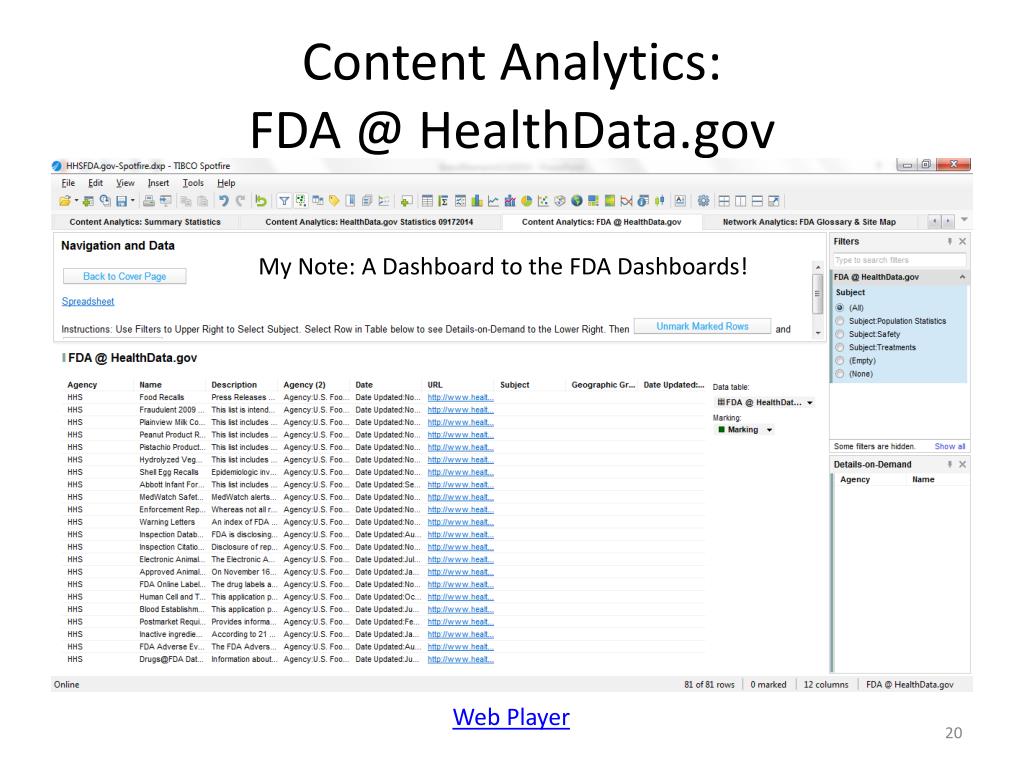
Task: Insert a Line Chart visualization
Action: 493,201
